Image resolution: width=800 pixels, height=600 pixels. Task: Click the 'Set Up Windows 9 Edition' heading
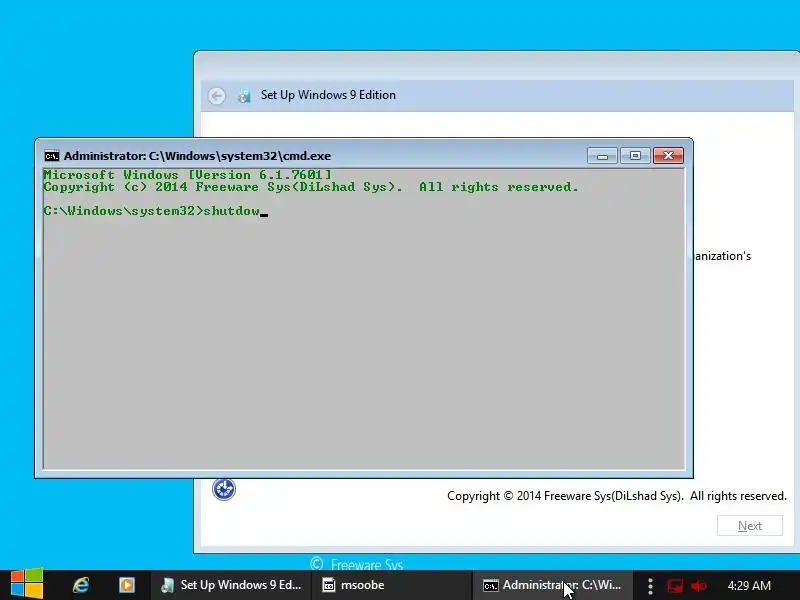(x=328, y=95)
